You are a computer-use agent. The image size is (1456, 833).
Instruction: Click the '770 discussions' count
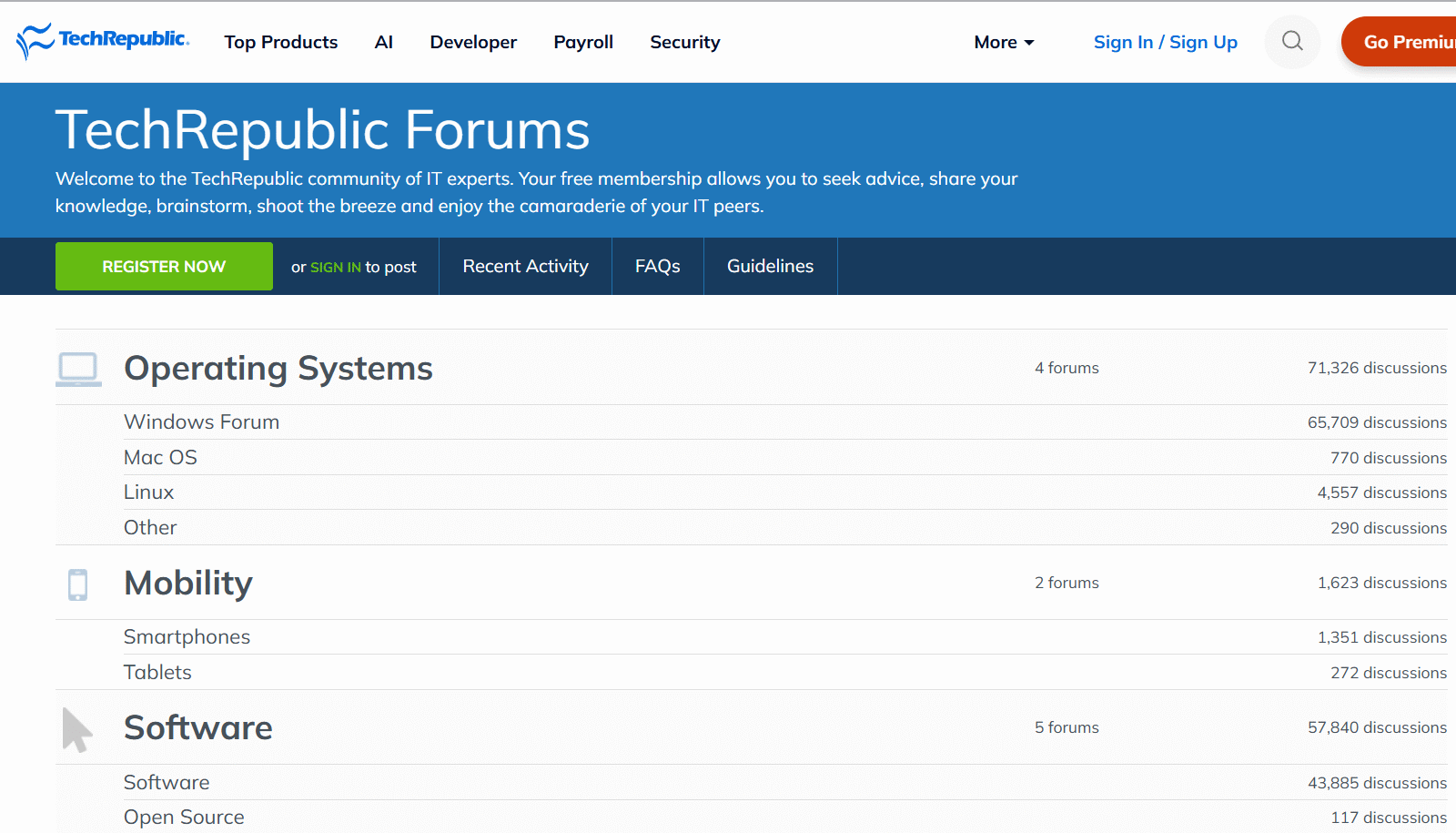(x=1389, y=458)
